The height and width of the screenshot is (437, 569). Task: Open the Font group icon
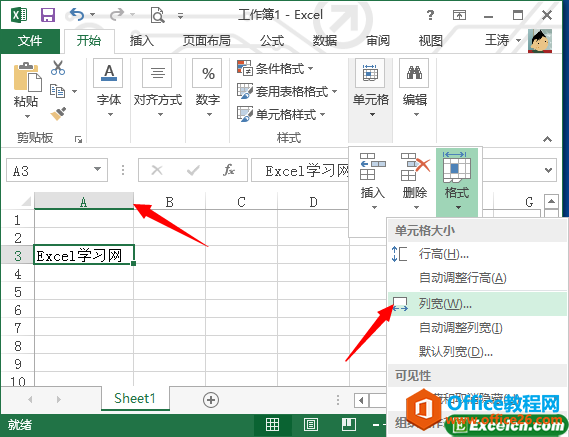pyautogui.click(x=109, y=73)
